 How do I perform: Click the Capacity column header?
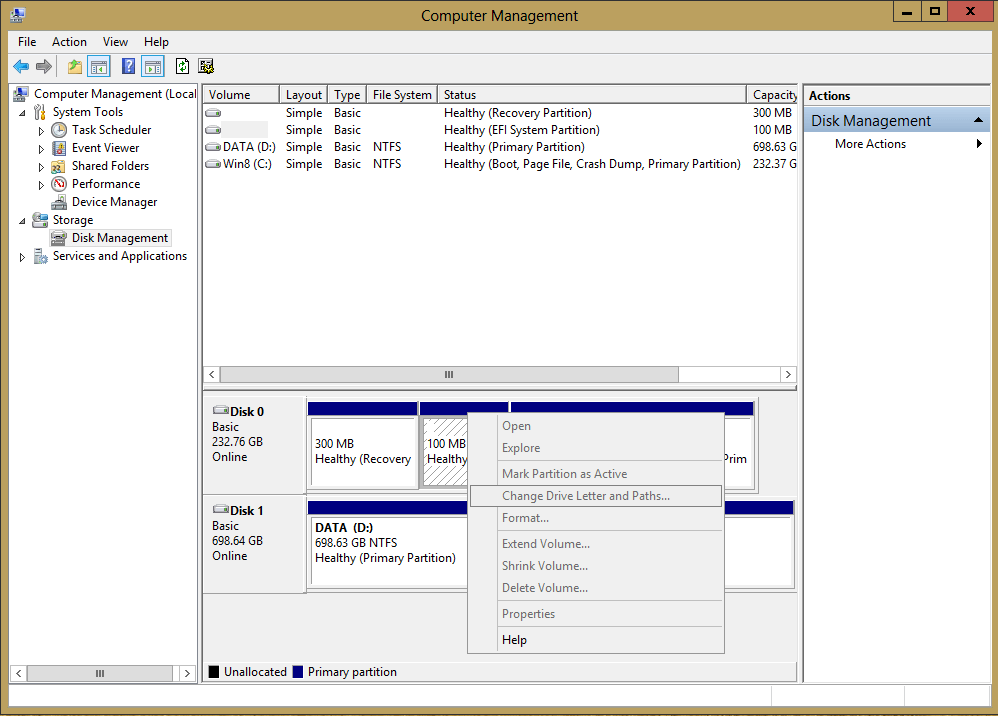point(774,95)
